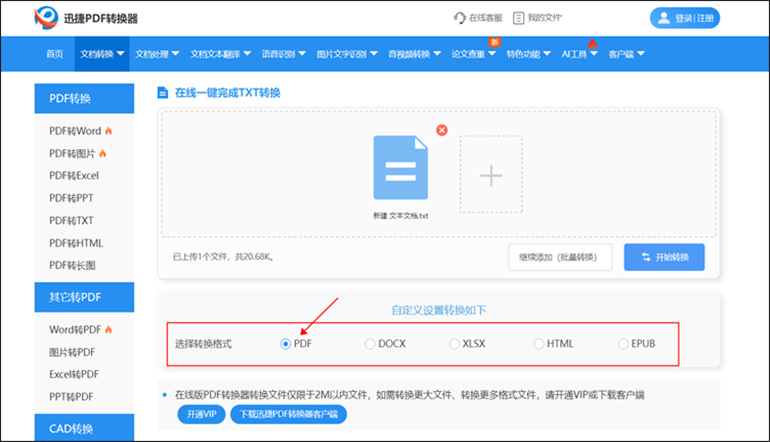Click the label 选择转换格式
770x442 pixels.
(x=203, y=344)
